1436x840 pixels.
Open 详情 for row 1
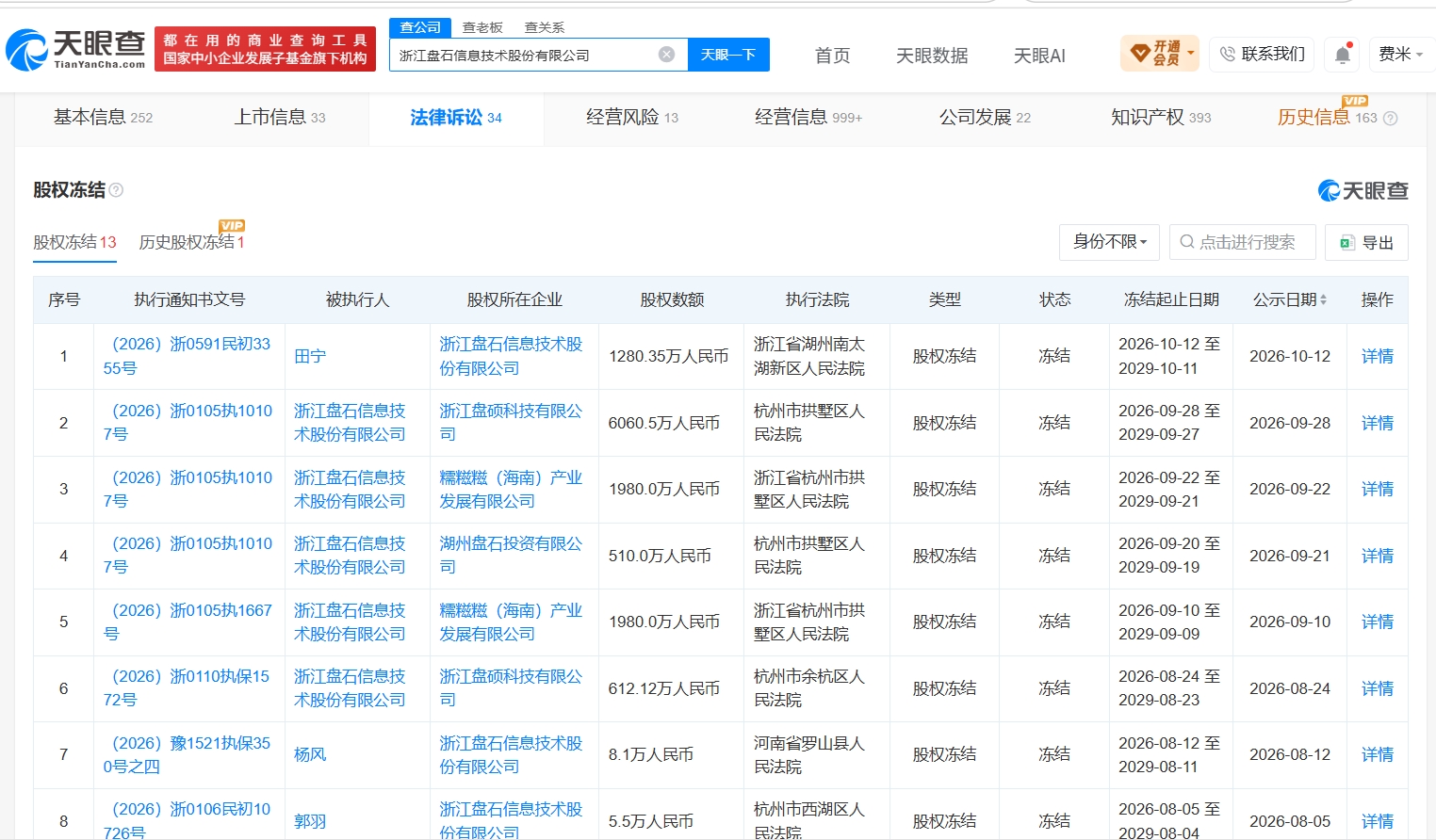(1377, 356)
